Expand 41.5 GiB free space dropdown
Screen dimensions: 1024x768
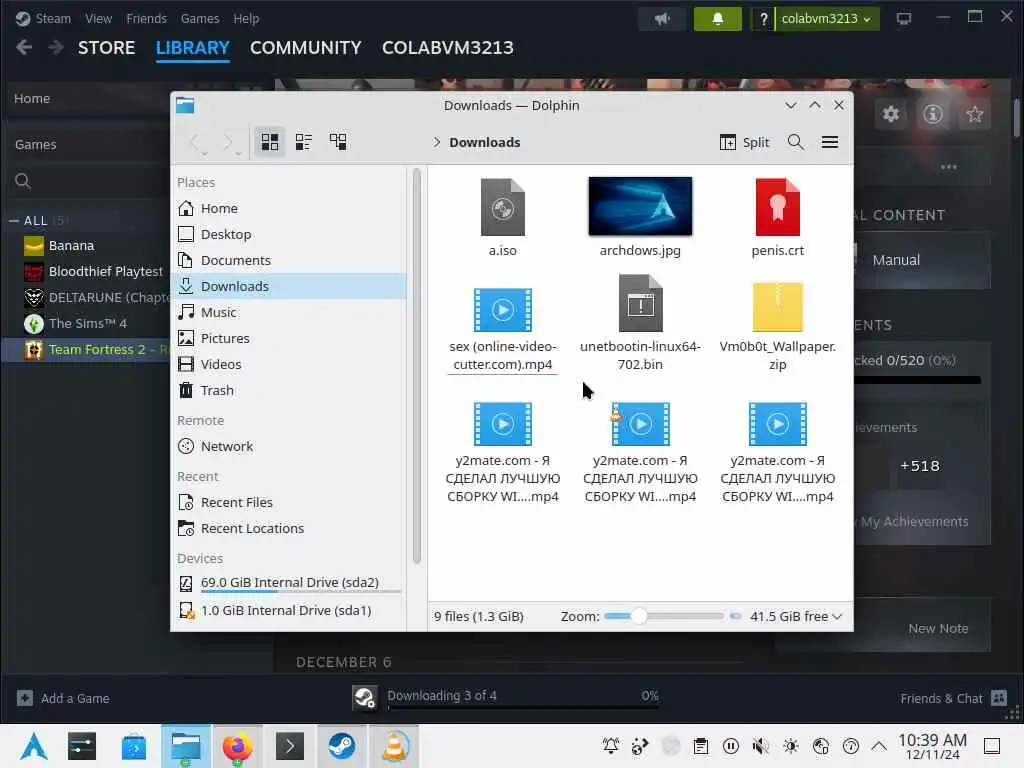(x=795, y=616)
